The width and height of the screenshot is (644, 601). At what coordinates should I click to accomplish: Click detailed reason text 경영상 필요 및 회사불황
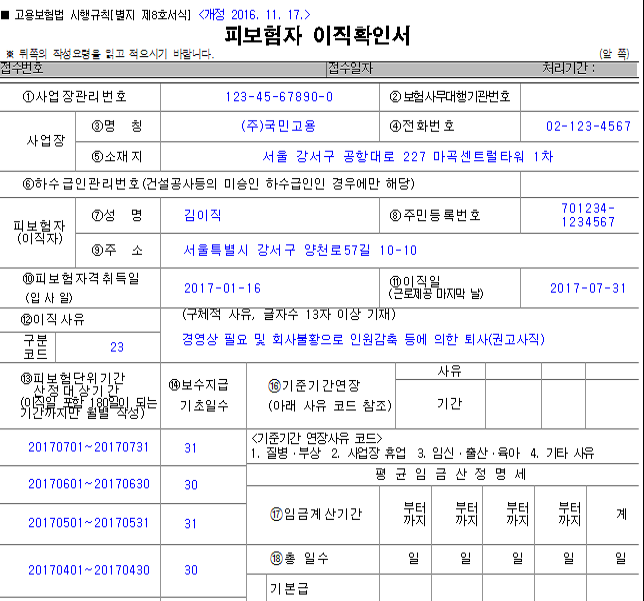pyautogui.click(x=262, y=339)
